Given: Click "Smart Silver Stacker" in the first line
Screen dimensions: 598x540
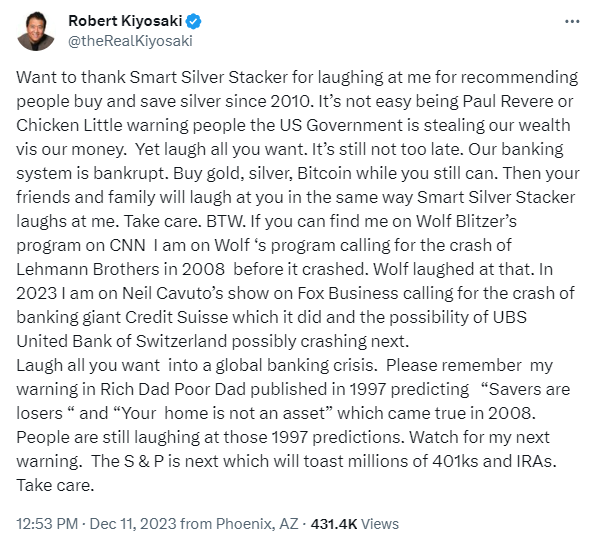Looking at the screenshot, I should [209, 77].
